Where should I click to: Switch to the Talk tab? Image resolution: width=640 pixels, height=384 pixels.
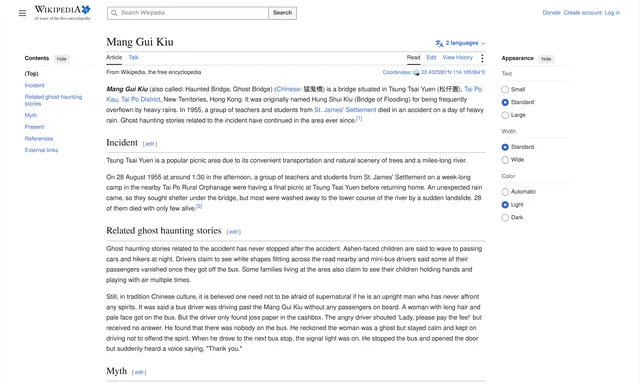click(133, 58)
